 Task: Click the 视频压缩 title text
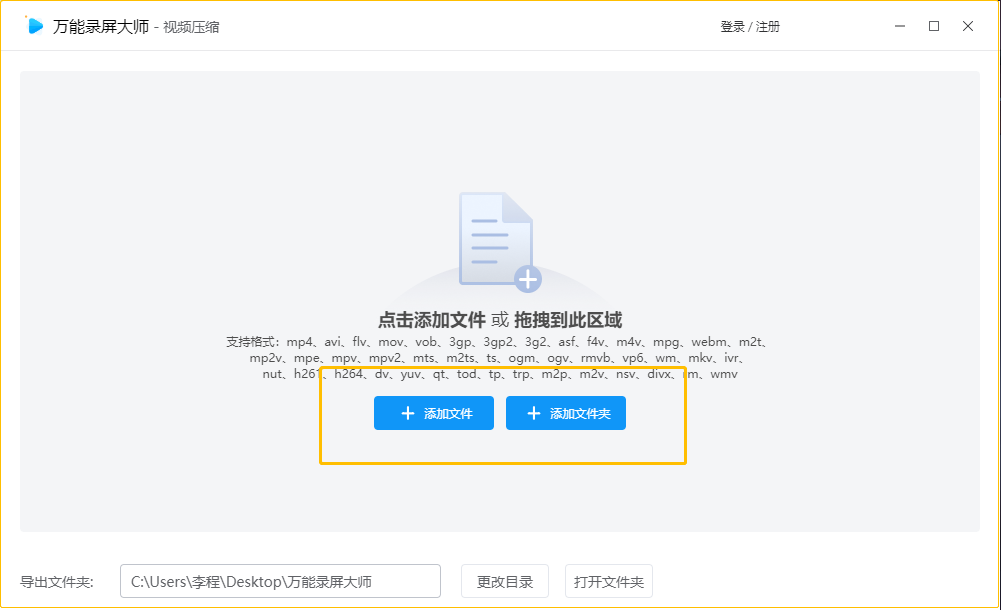point(191,27)
